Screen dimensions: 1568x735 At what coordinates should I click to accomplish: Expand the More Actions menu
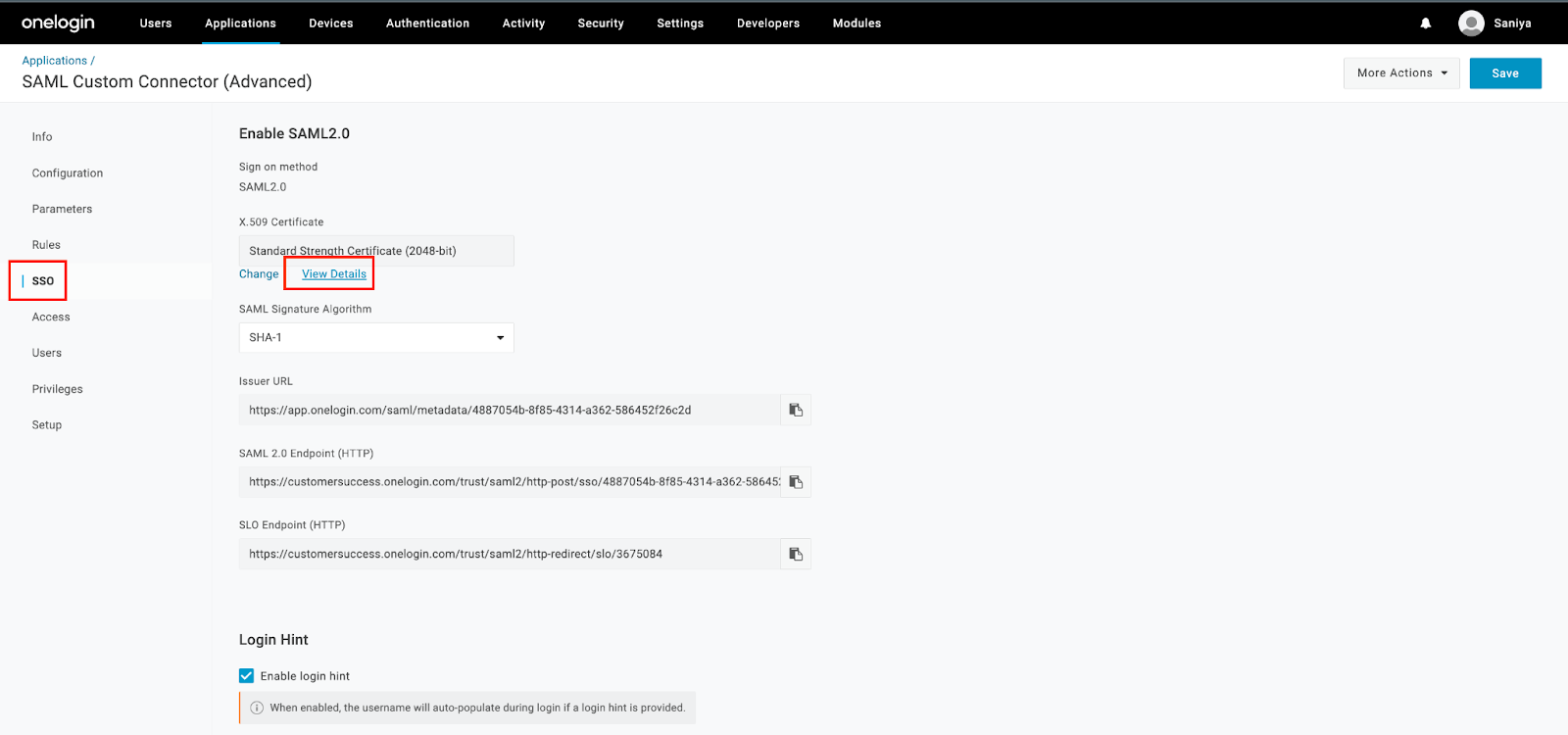1401,73
